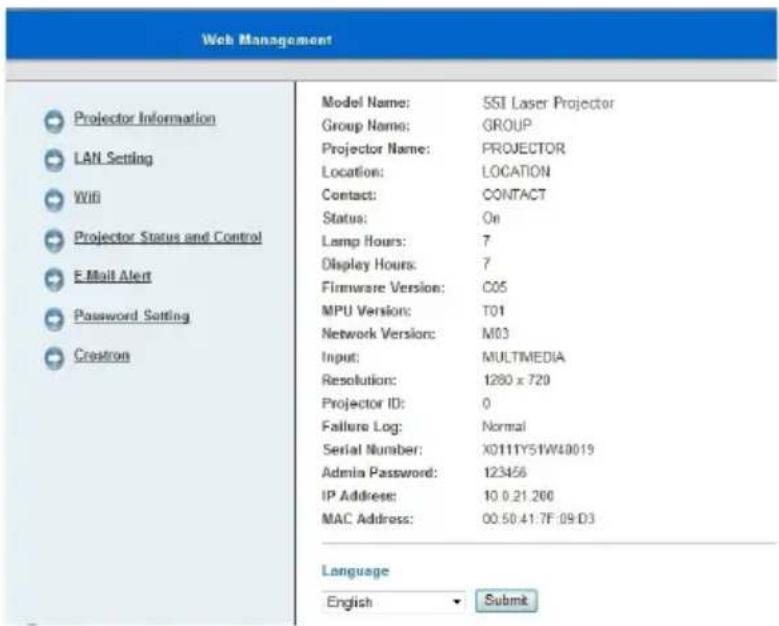
Task: Open the Crestron link
Action: click(x=102, y=355)
